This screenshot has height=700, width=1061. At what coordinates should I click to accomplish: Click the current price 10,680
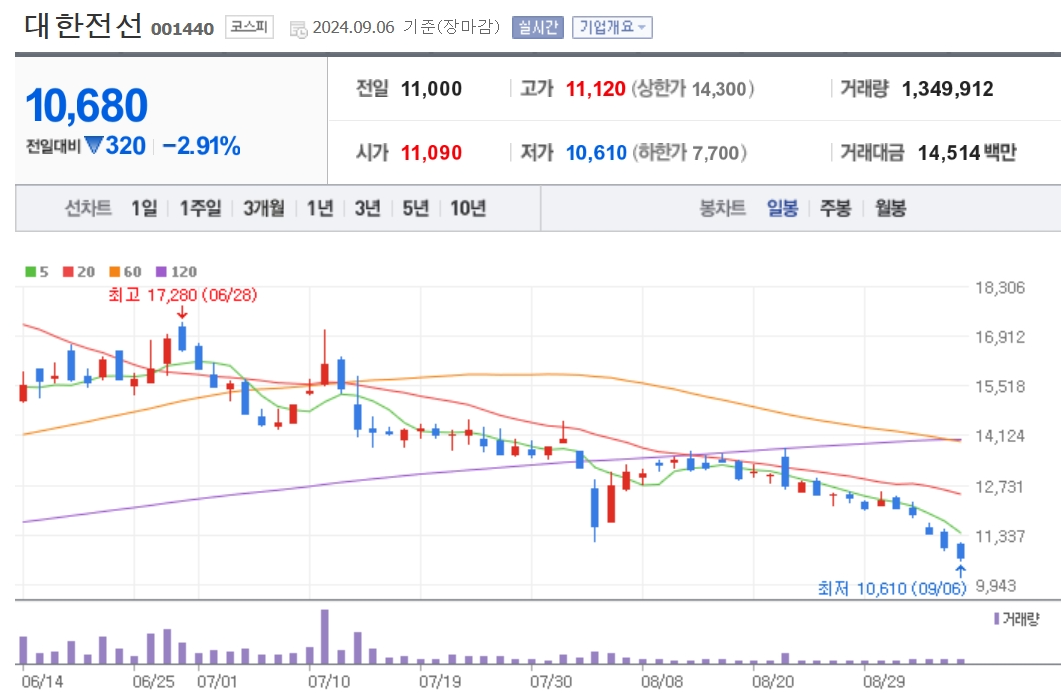click(x=86, y=106)
